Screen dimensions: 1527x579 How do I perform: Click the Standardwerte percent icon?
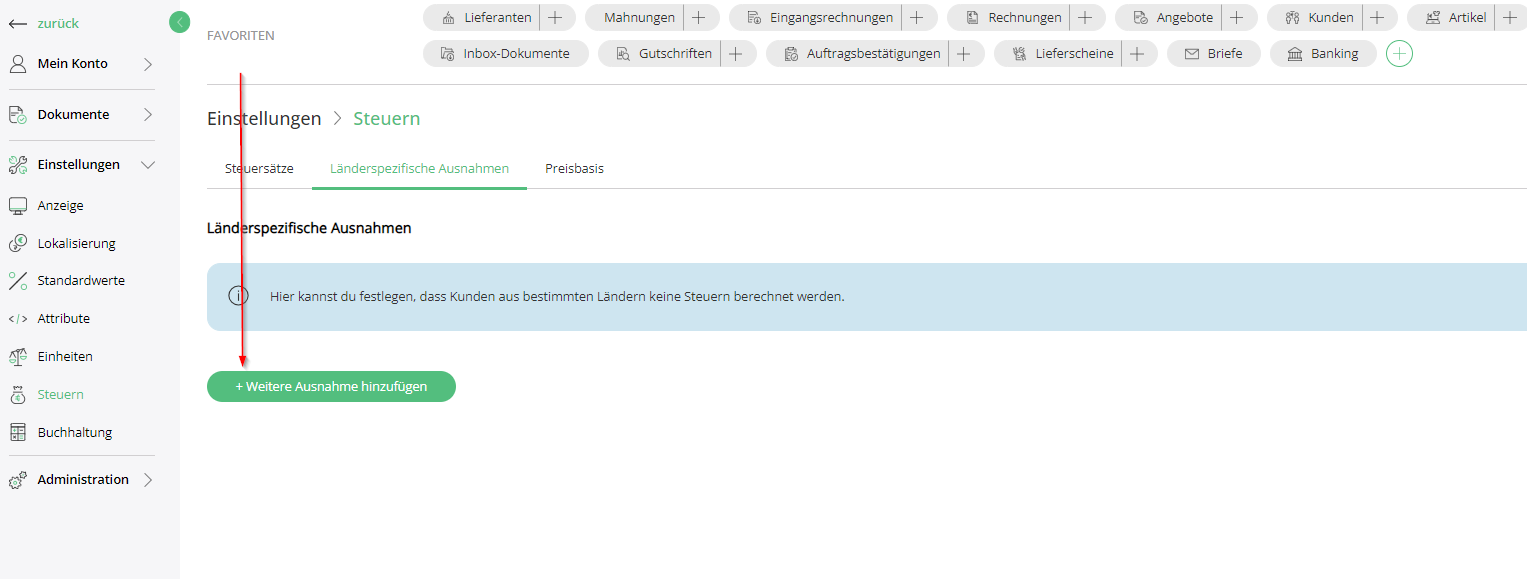[18, 281]
